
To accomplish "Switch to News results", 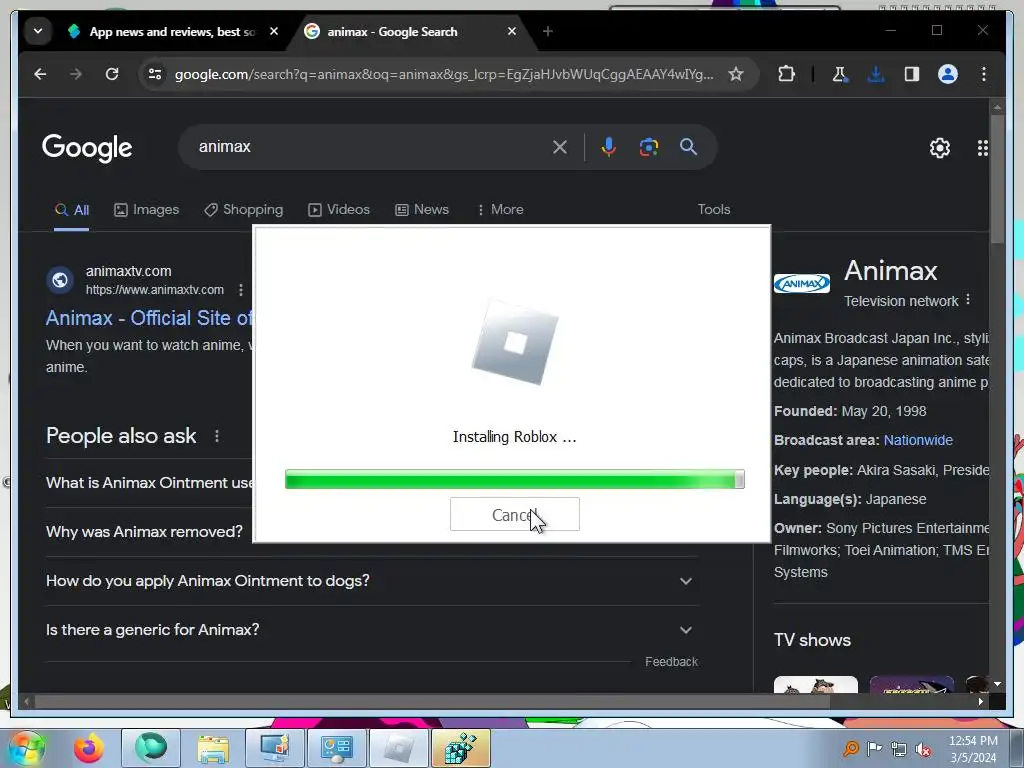I will 422,210.
